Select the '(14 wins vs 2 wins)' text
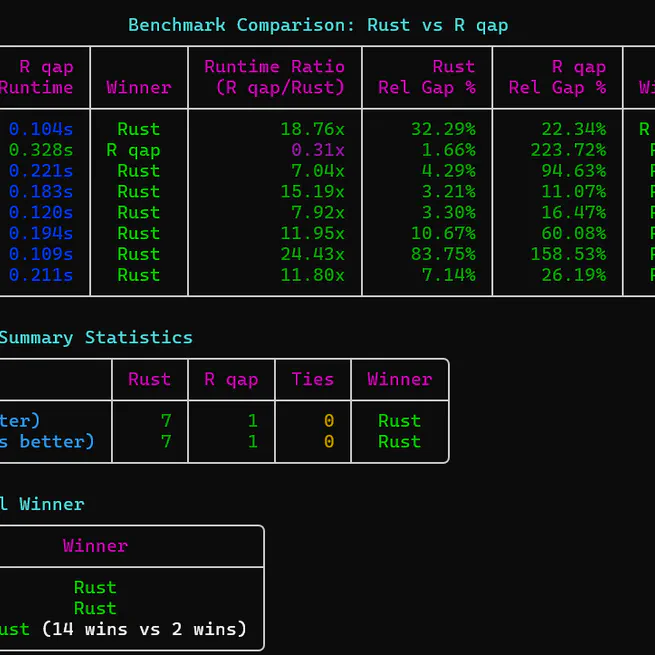Screen dimensions: 655x655 (x=145, y=630)
